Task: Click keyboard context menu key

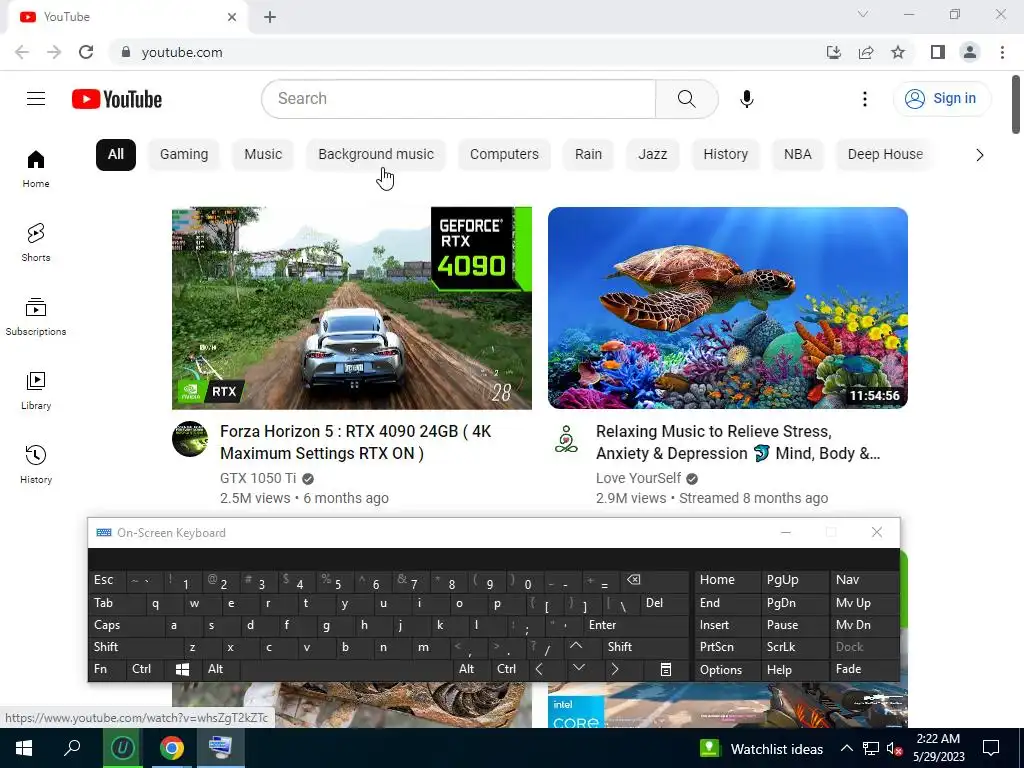Action: 665,669
